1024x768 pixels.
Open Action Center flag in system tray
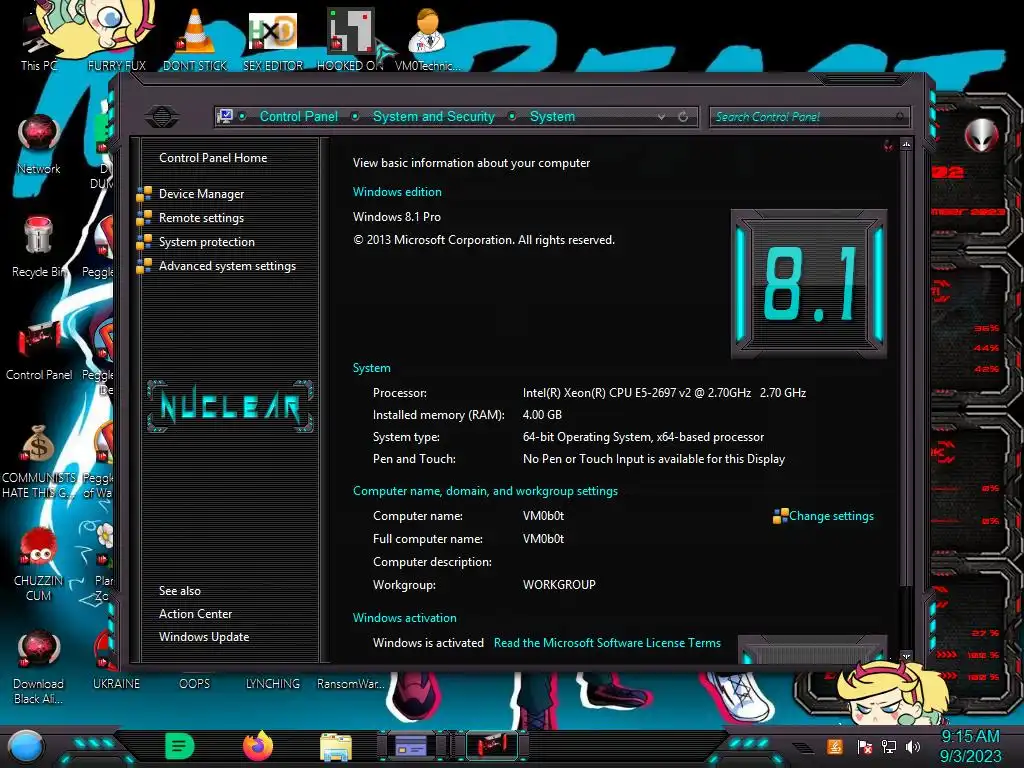865,746
